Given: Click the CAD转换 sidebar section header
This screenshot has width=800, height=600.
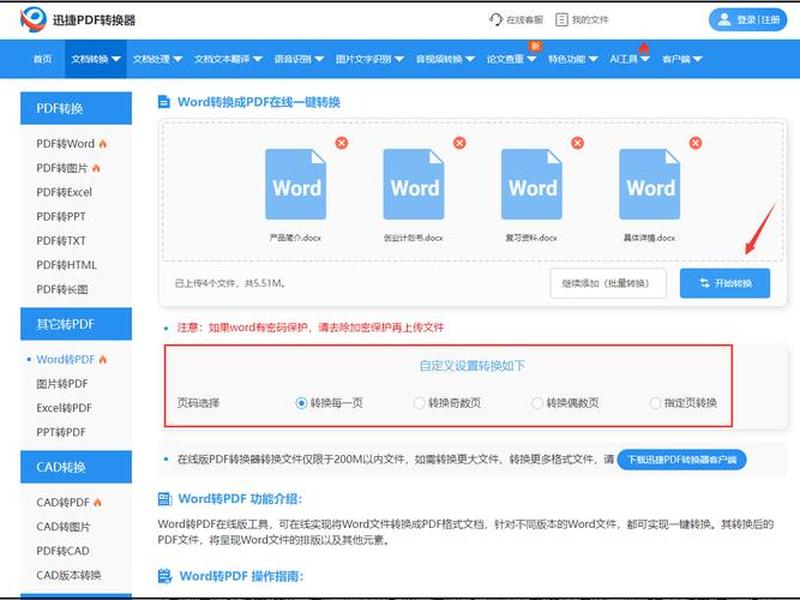Looking at the screenshot, I should pos(76,467).
